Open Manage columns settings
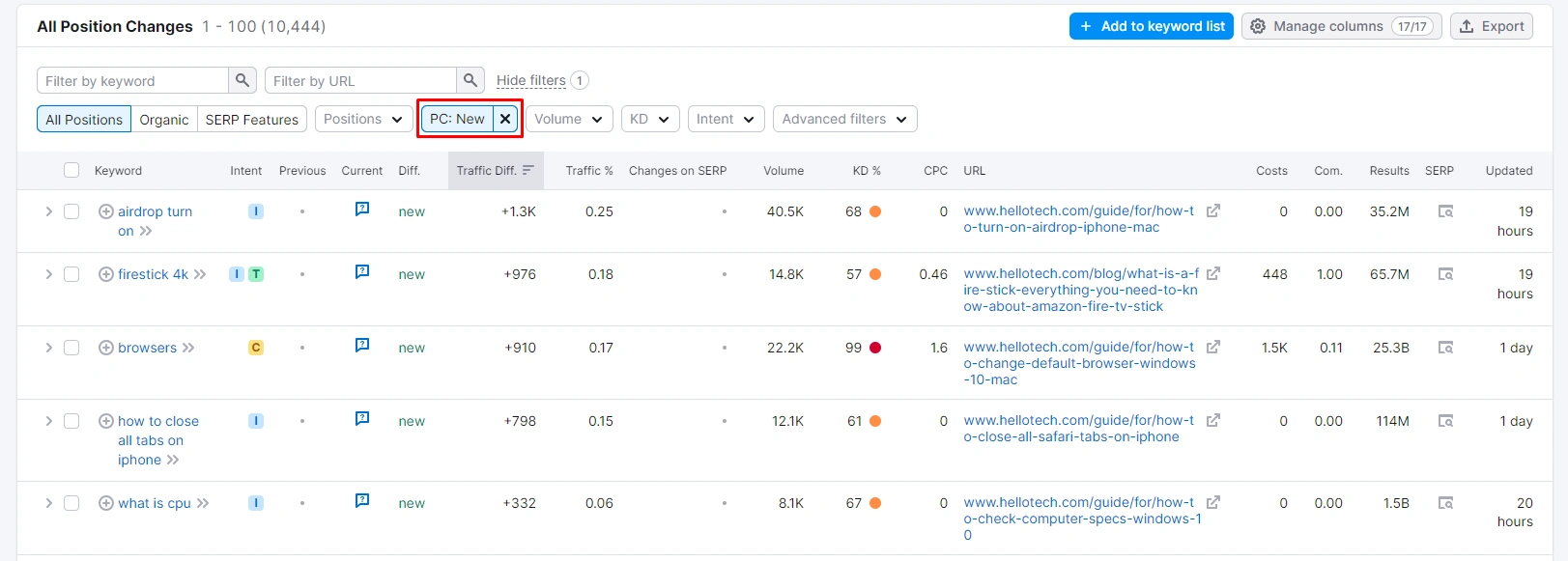The width and height of the screenshot is (1568, 561). click(x=1342, y=26)
